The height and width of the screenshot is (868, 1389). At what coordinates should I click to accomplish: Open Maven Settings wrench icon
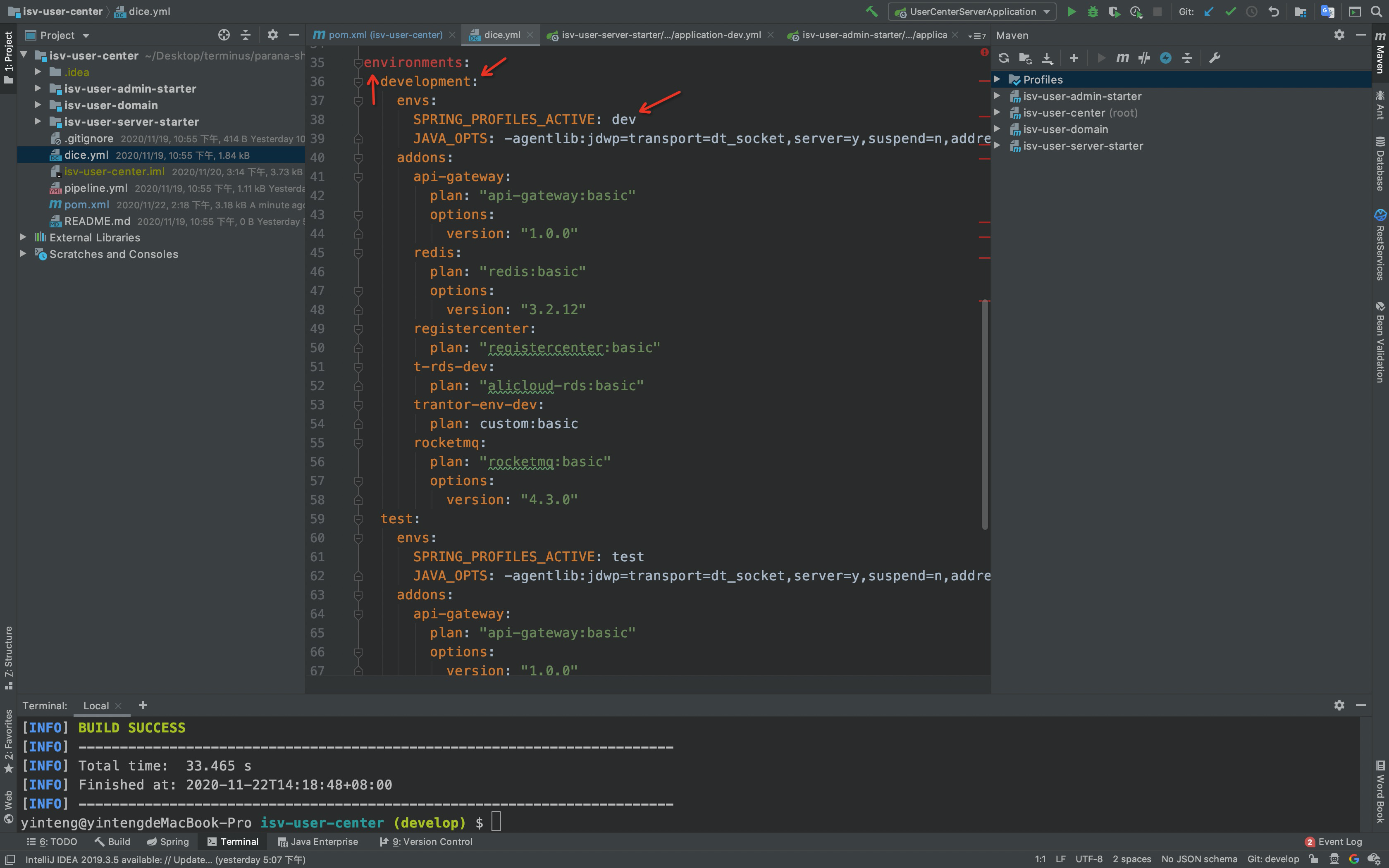tap(1215, 58)
